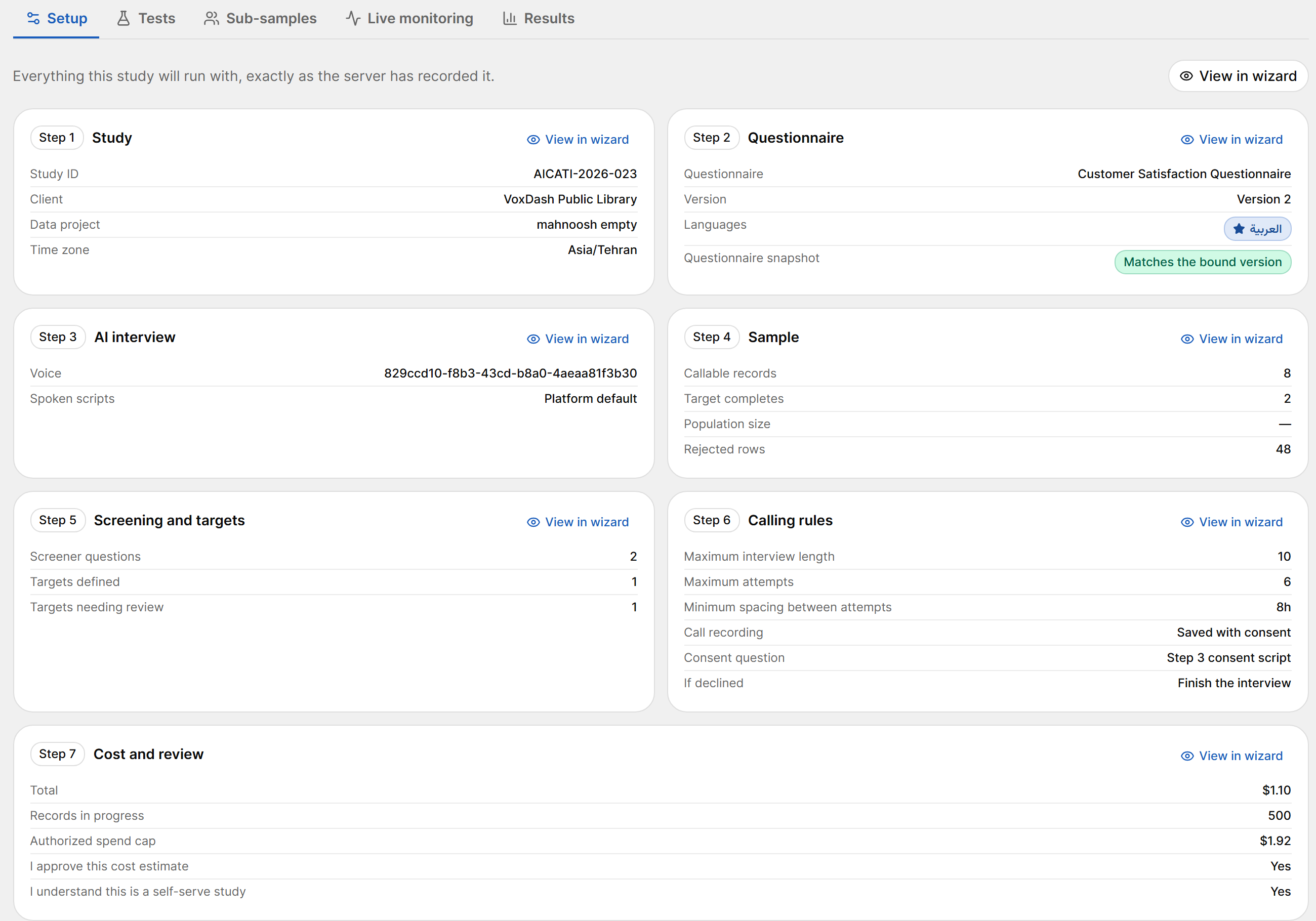
Task: Click Customer Satisfaction Questionnaire text
Action: [x=1184, y=174]
